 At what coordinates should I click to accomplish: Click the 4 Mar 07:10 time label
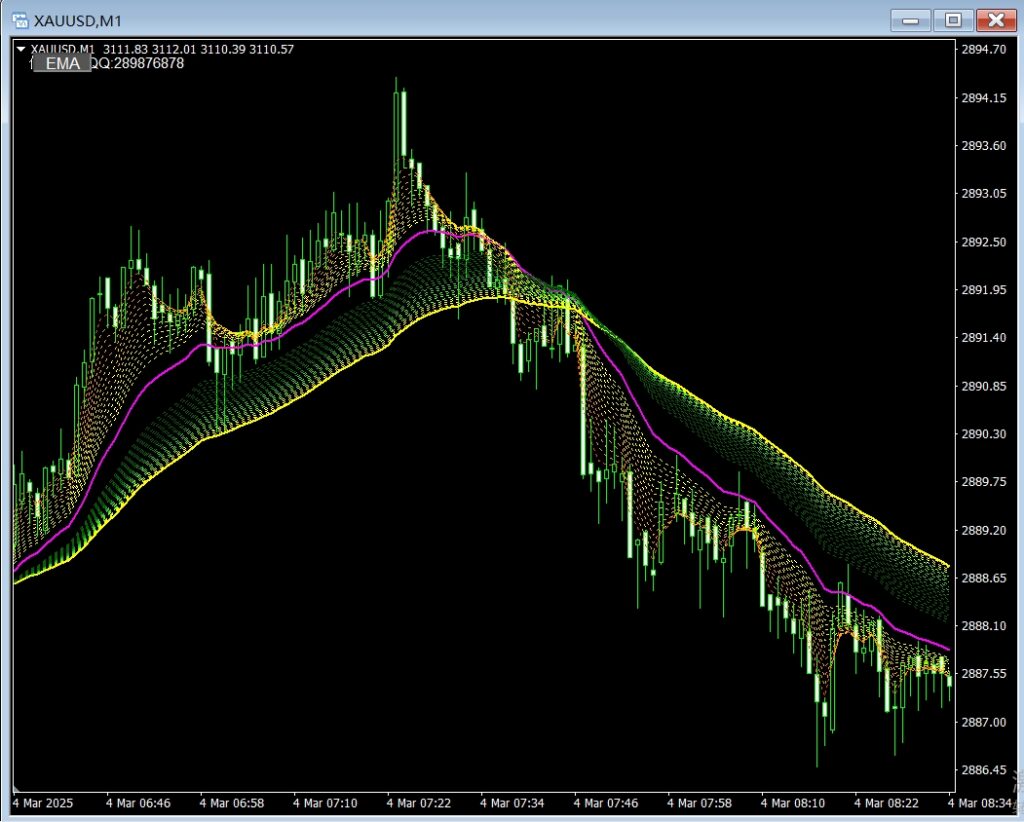[x=325, y=803]
